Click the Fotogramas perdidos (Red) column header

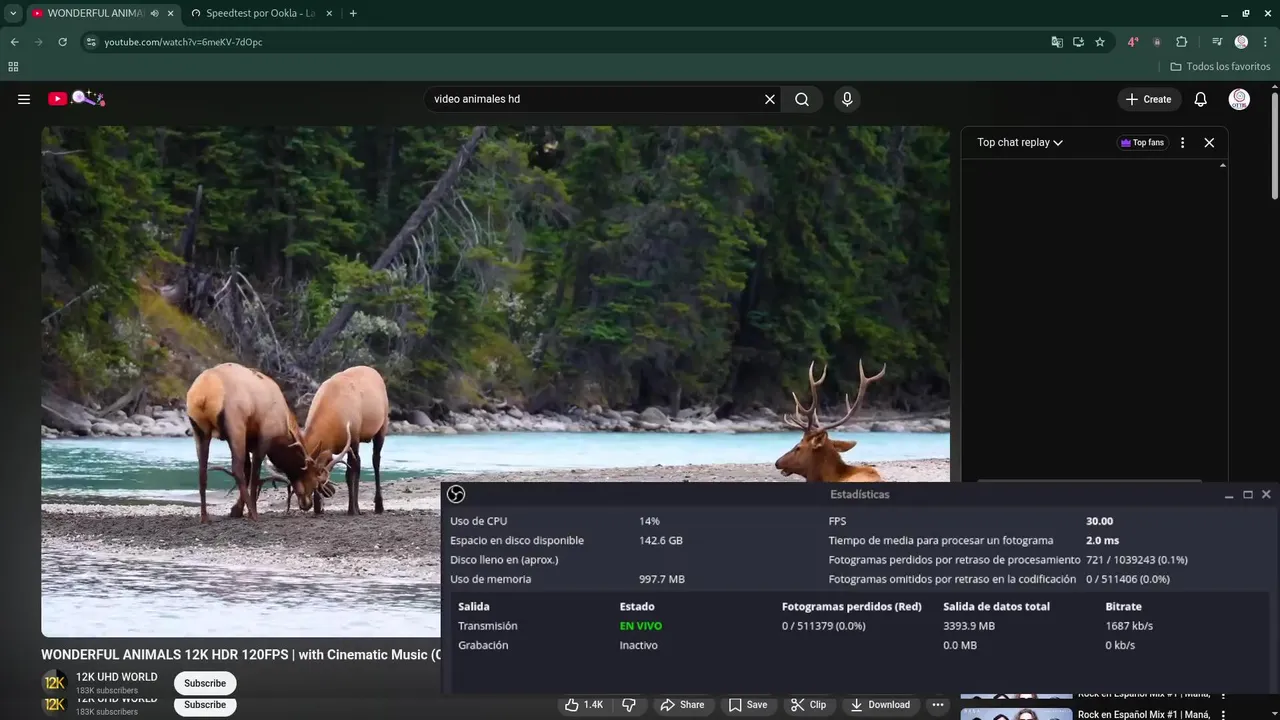(852, 606)
